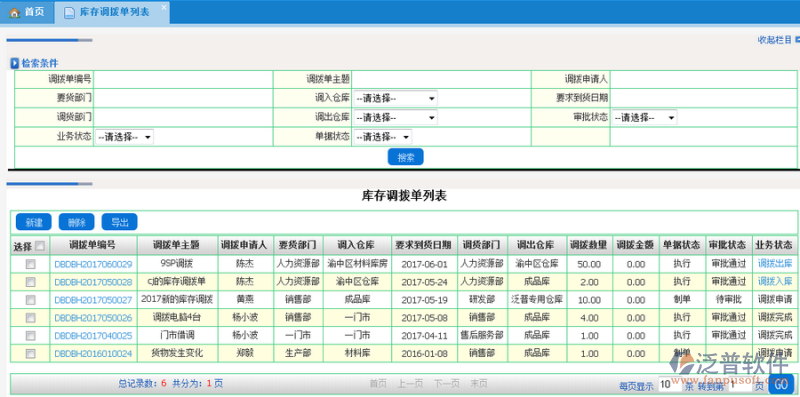Click the 要货部门 input field

[183, 98]
